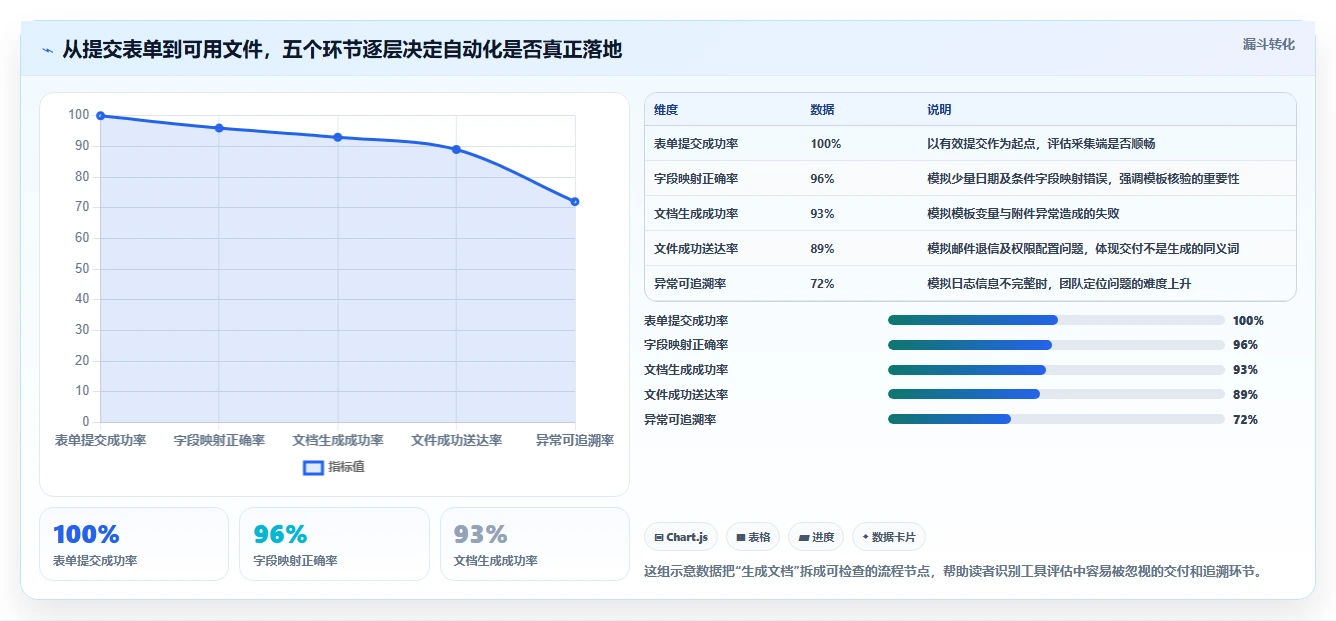
Task: Select the 表格 tag chip
Action: 753,537
